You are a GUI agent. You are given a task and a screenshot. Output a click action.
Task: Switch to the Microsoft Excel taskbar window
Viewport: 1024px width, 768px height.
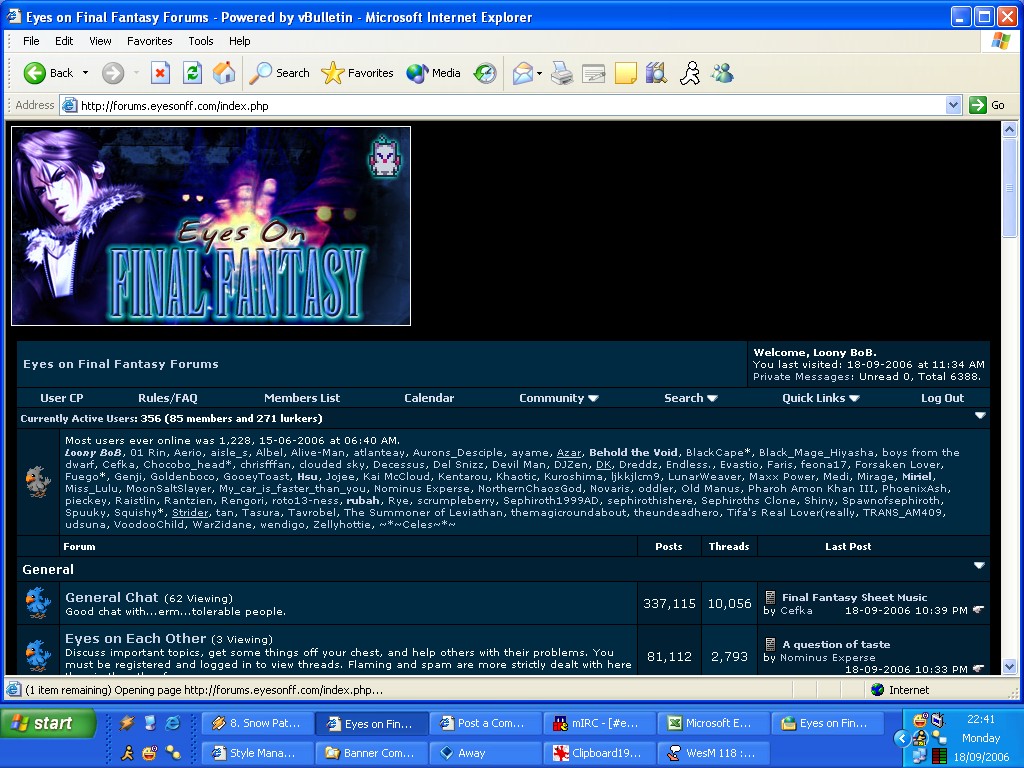click(x=713, y=723)
